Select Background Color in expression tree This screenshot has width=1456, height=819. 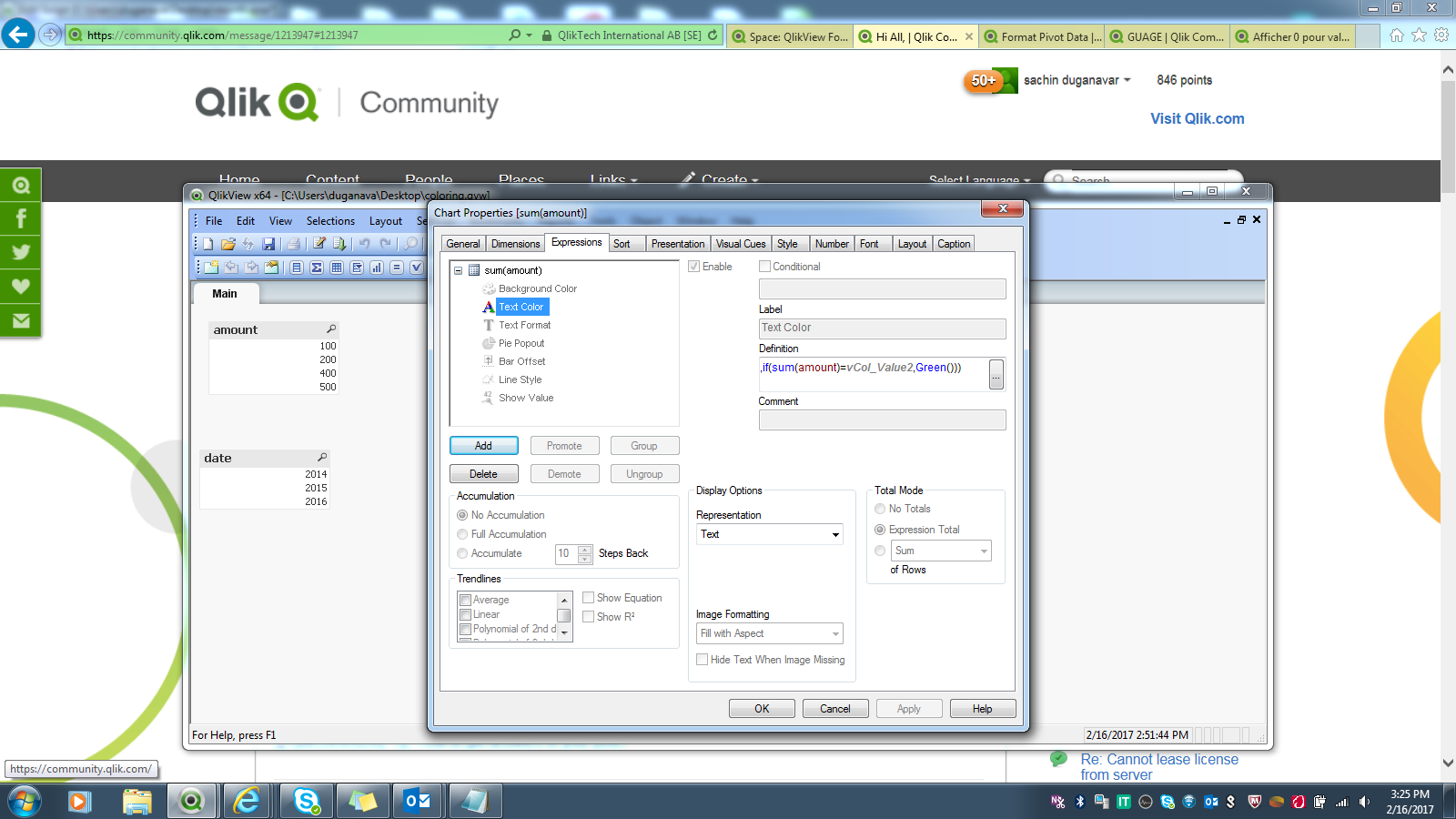click(x=537, y=288)
